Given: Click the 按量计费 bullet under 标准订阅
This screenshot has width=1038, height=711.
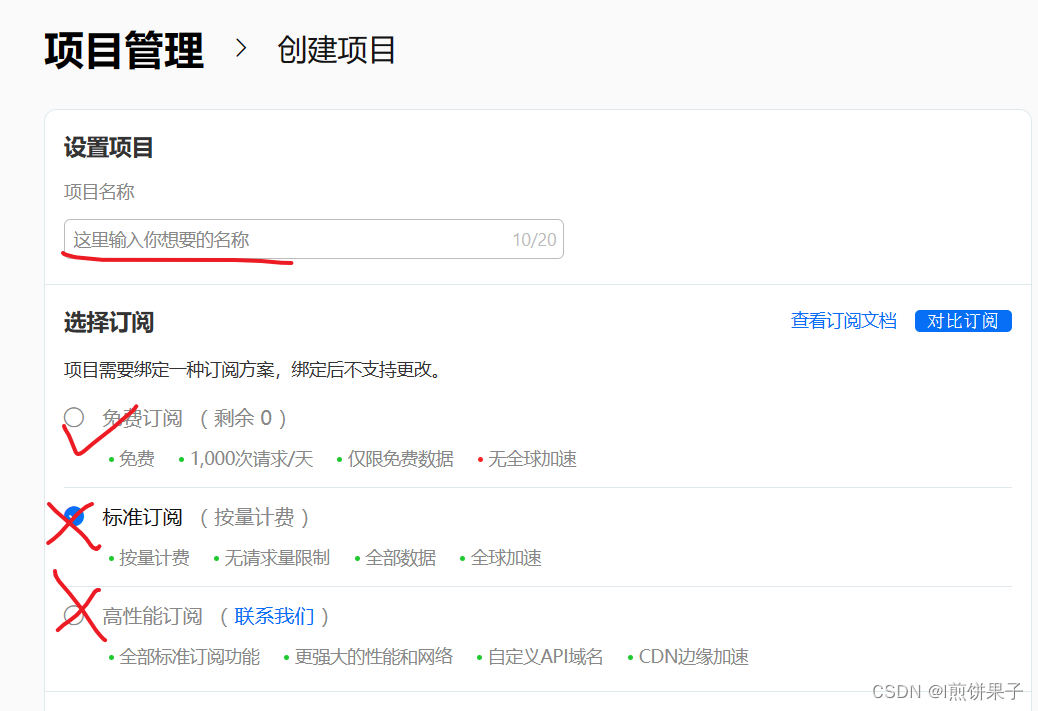Looking at the screenshot, I should (x=154, y=558).
